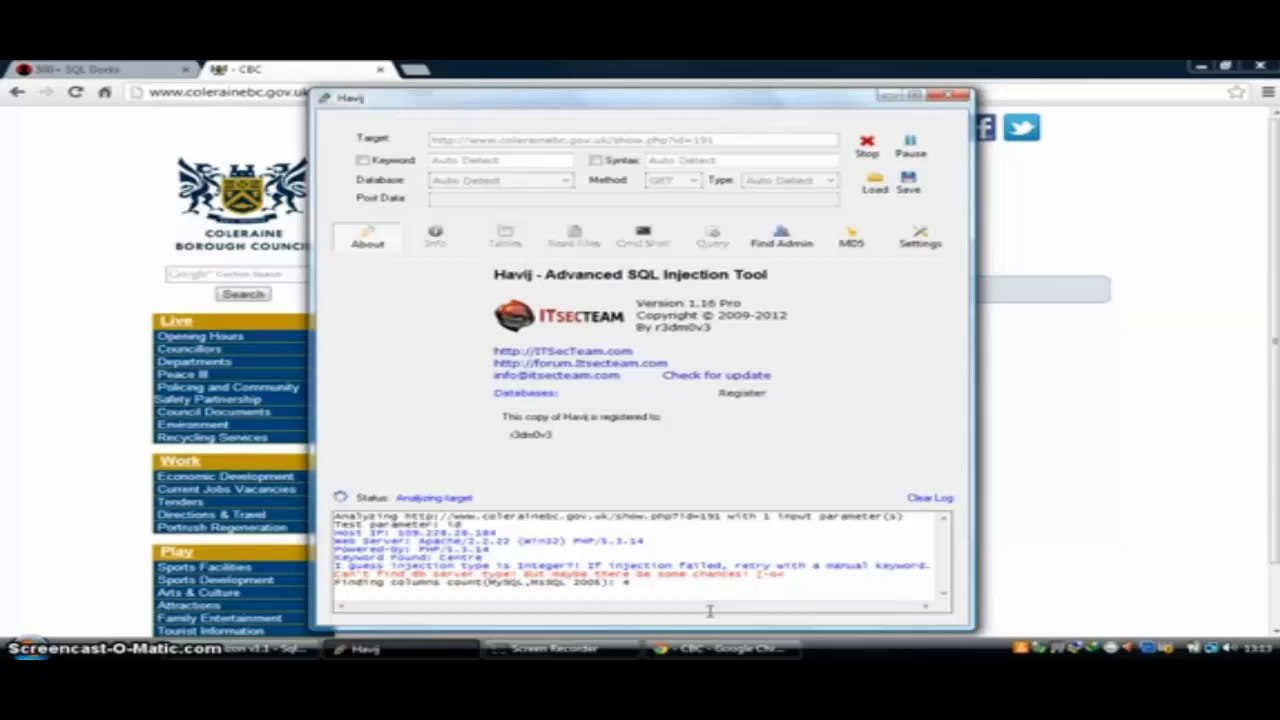1280x720 pixels.
Task: Click the Register label
Action: (x=742, y=393)
